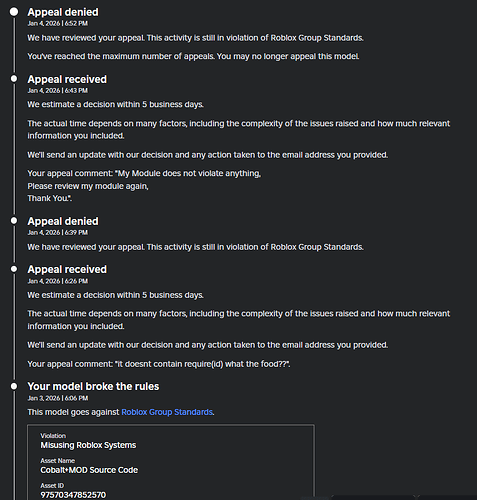This screenshot has height=500, width=477.
Task: Click the topmost 'Appeal denied' heading
Action: [x=63, y=12]
